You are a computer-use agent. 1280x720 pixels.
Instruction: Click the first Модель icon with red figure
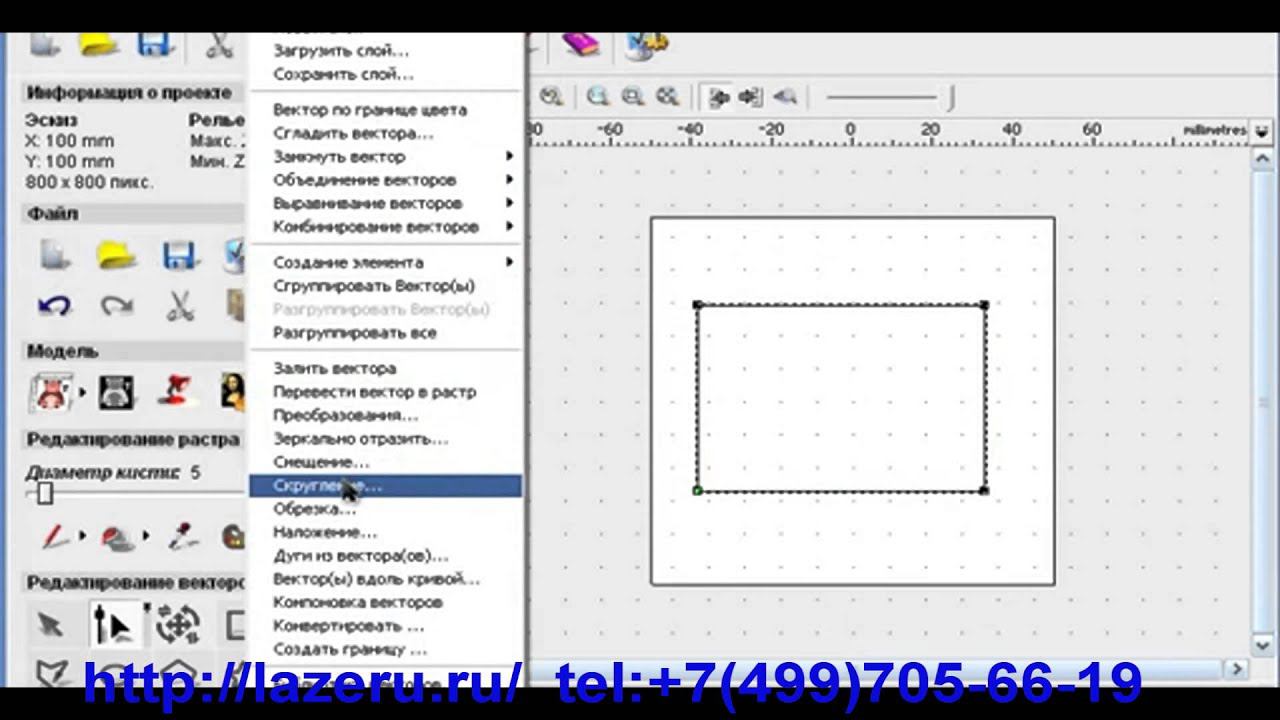[x=52, y=391]
